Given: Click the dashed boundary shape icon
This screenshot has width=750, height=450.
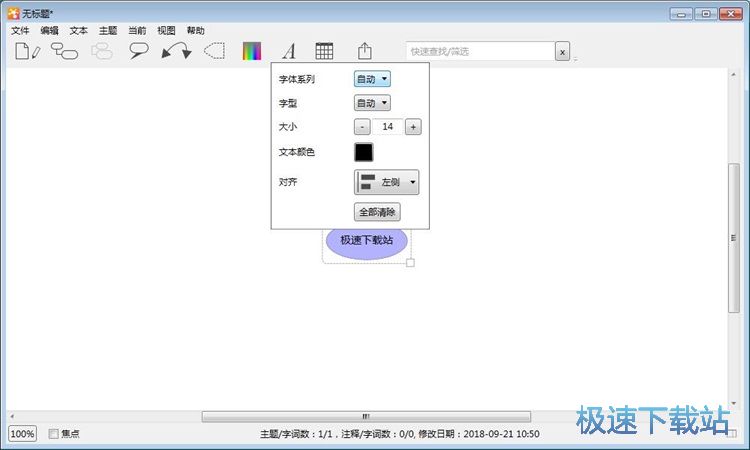Looking at the screenshot, I should coord(214,51).
